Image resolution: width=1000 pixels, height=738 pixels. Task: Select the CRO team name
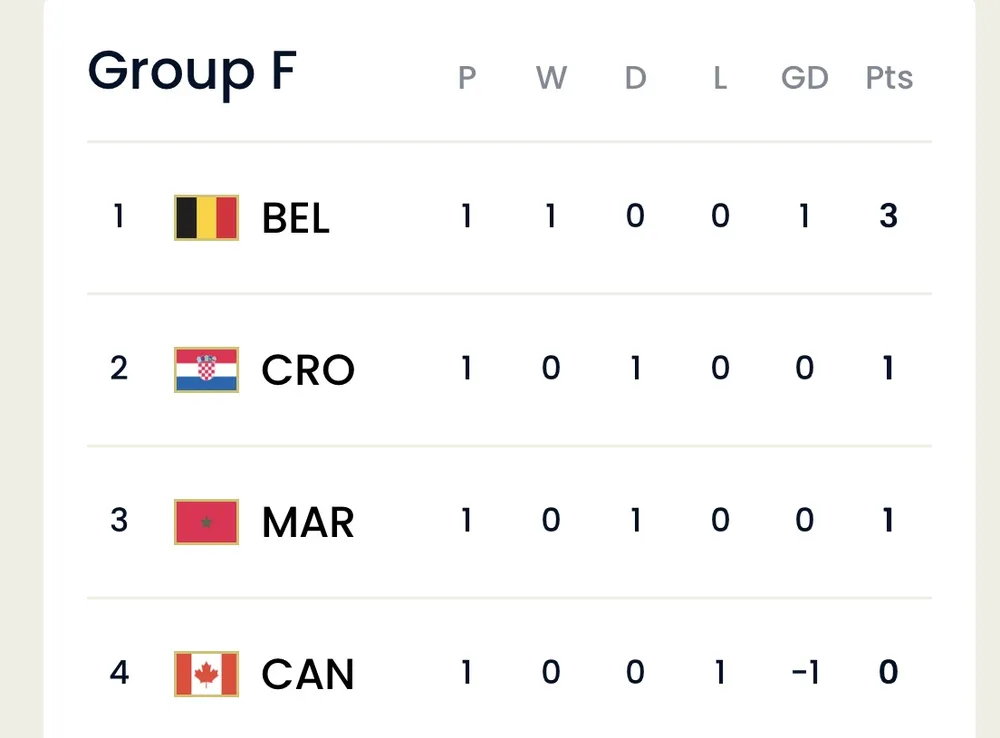pos(308,370)
